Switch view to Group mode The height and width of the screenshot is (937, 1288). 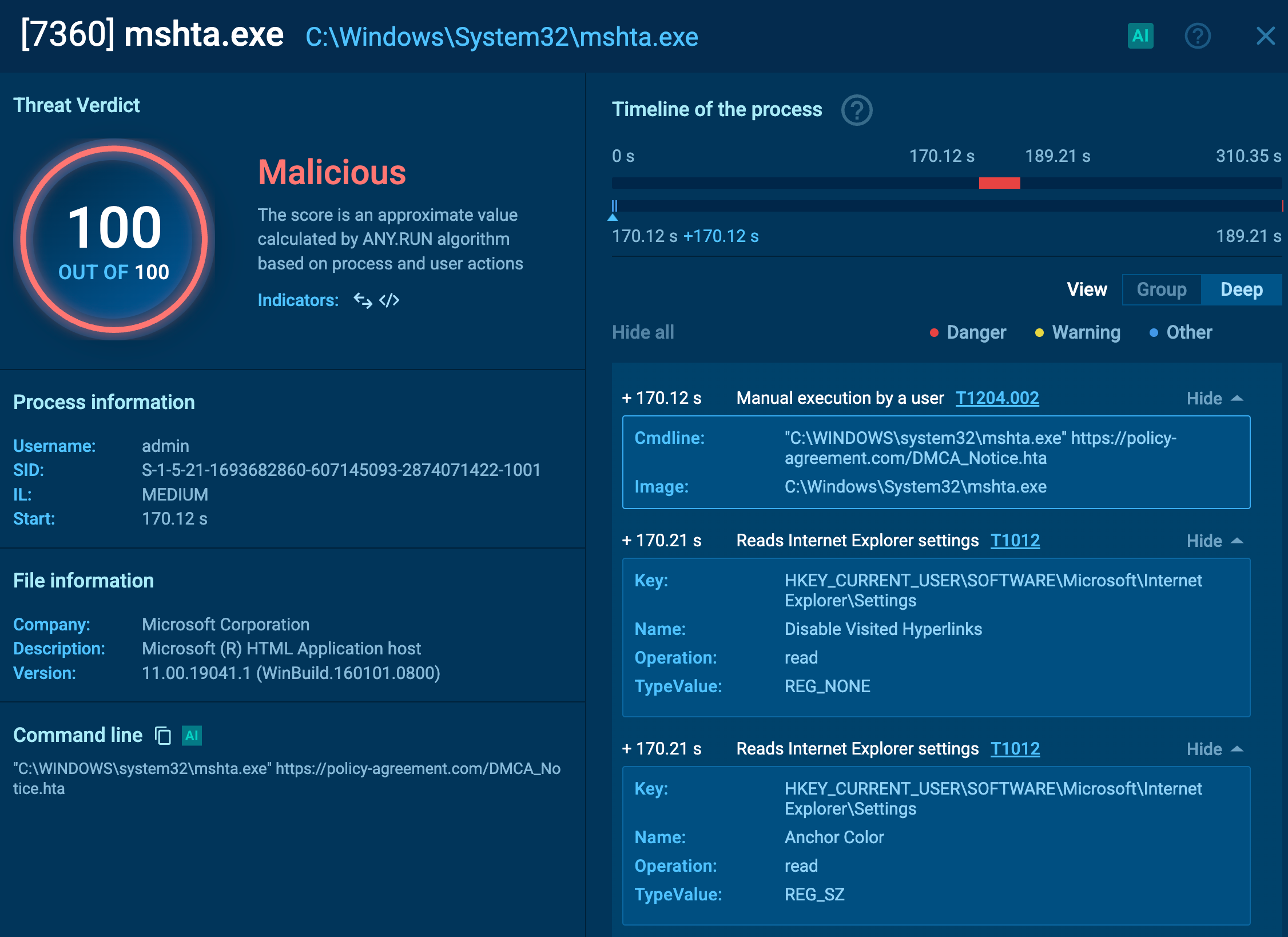pos(1161,289)
